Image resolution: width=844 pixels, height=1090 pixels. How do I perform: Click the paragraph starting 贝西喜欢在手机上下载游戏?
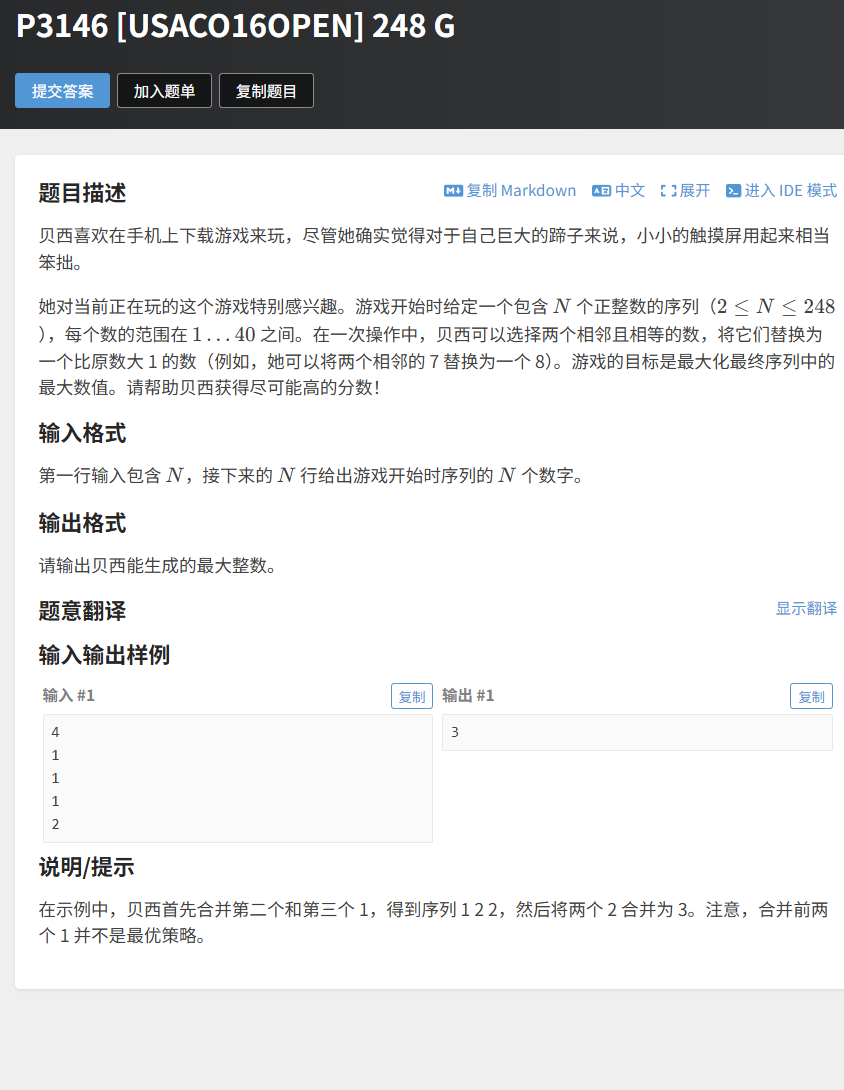[x=435, y=249]
